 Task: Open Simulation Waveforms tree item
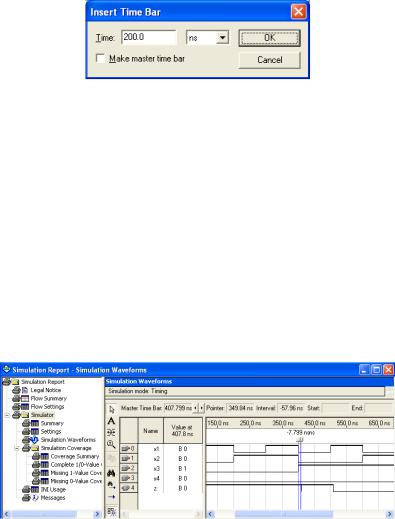(68, 440)
